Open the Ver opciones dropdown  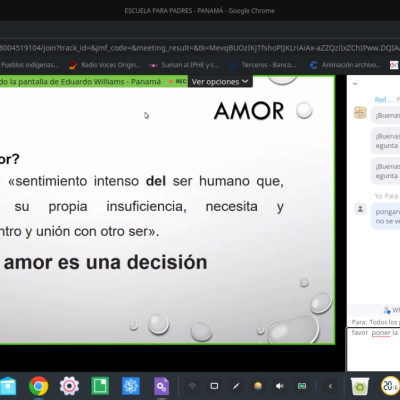(x=220, y=82)
